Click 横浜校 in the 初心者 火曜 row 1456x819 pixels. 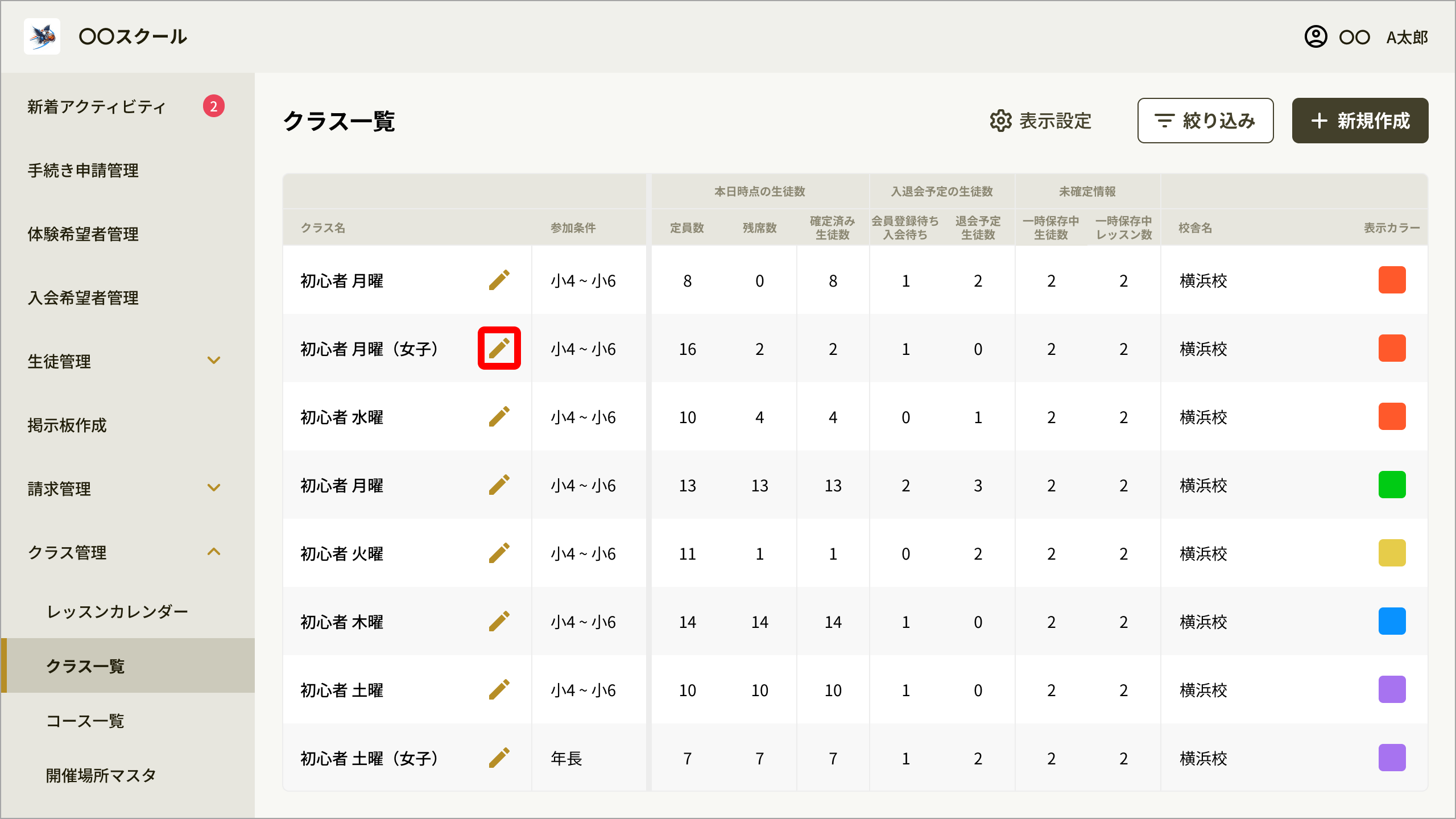click(1203, 553)
